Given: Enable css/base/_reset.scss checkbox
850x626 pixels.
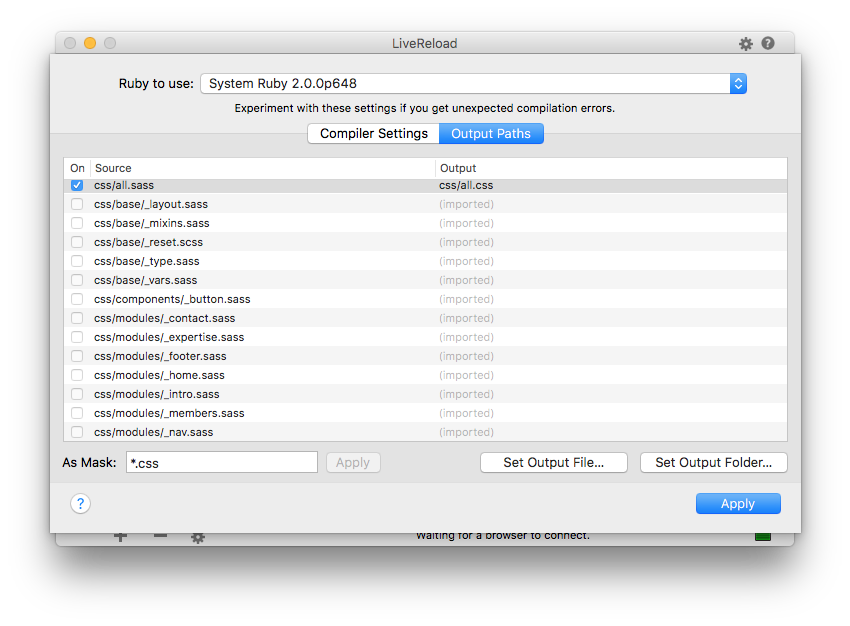Looking at the screenshot, I should pyautogui.click(x=77, y=242).
